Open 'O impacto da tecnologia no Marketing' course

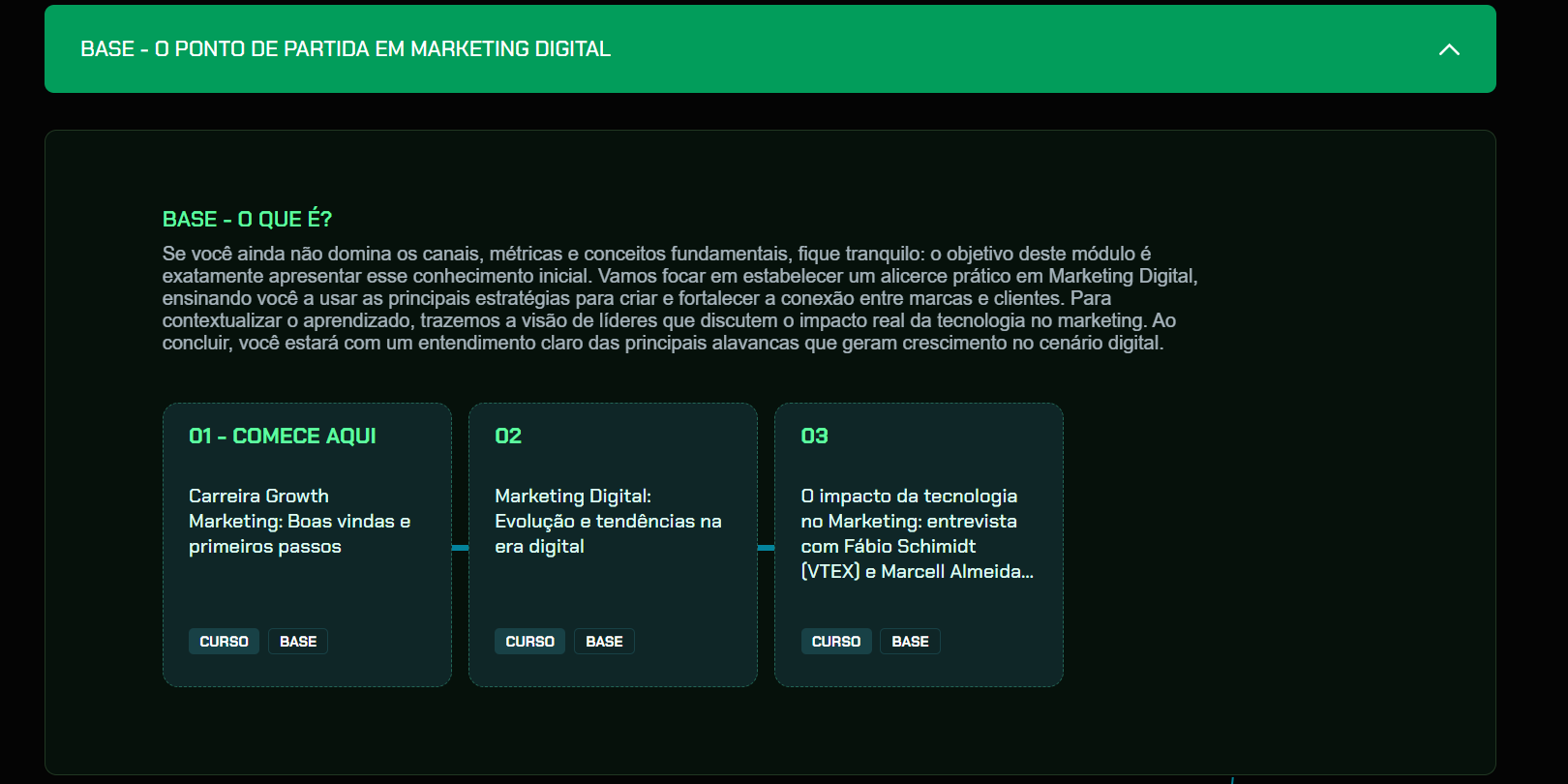pyautogui.click(x=917, y=533)
